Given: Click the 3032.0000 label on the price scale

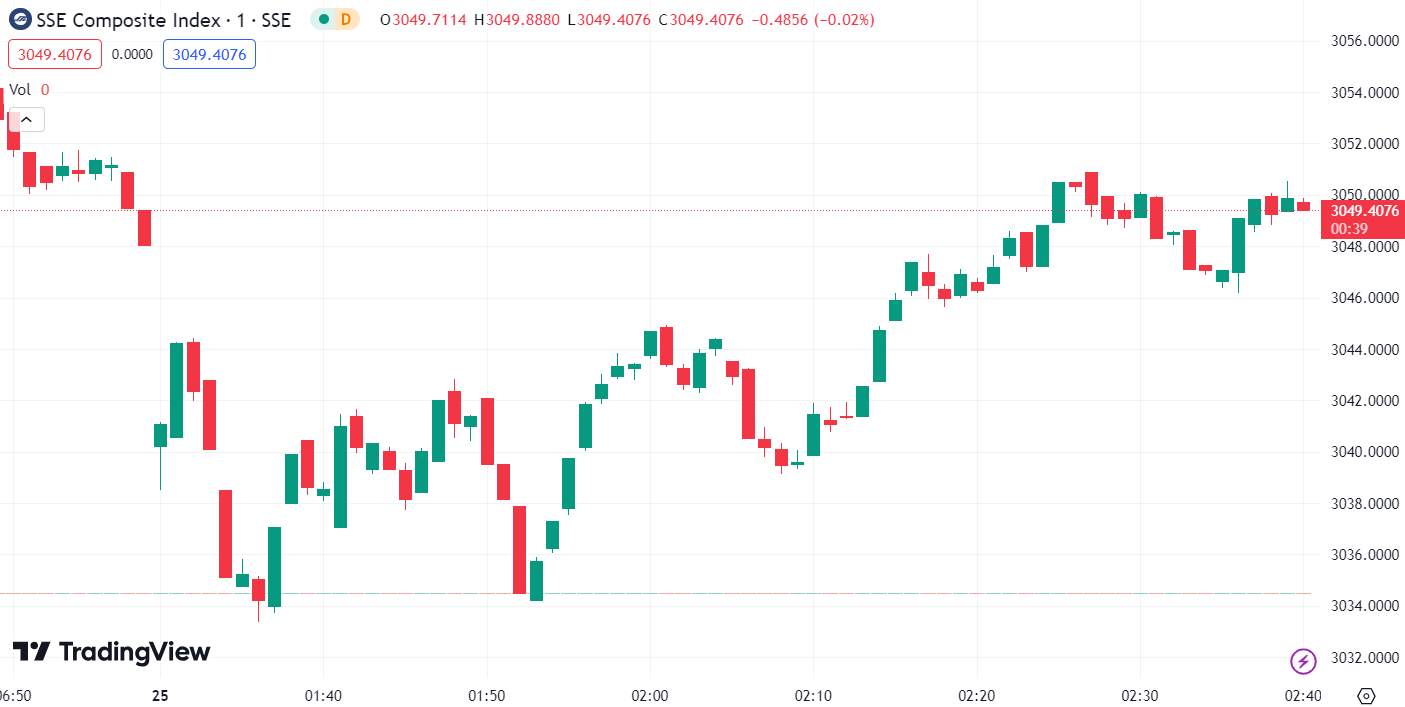Looking at the screenshot, I should pos(1364,658).
